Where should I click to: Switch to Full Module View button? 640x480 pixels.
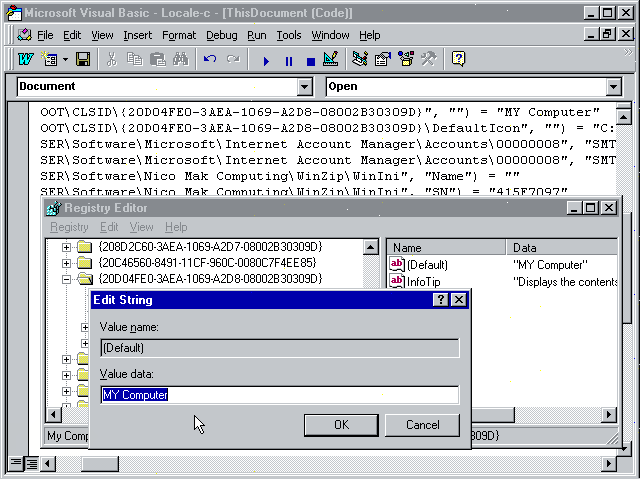pos(31,463)
